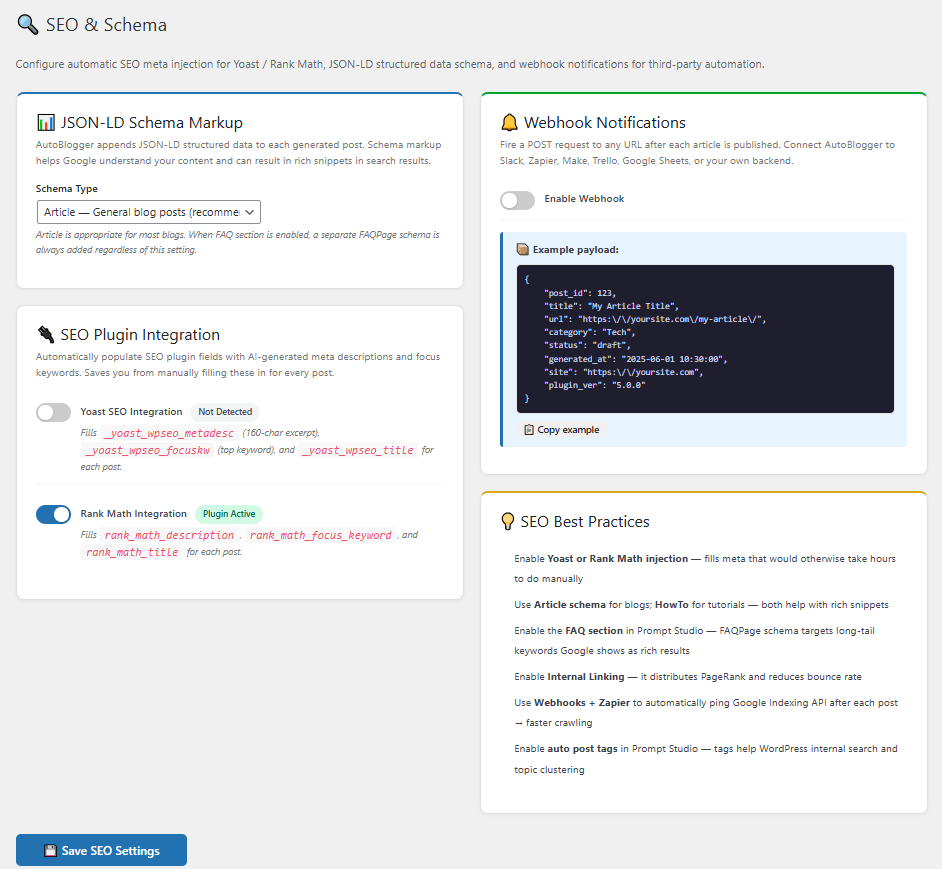
Task: Click the SEO Plugin Integration heading
Action: click(x=140, y=335)
